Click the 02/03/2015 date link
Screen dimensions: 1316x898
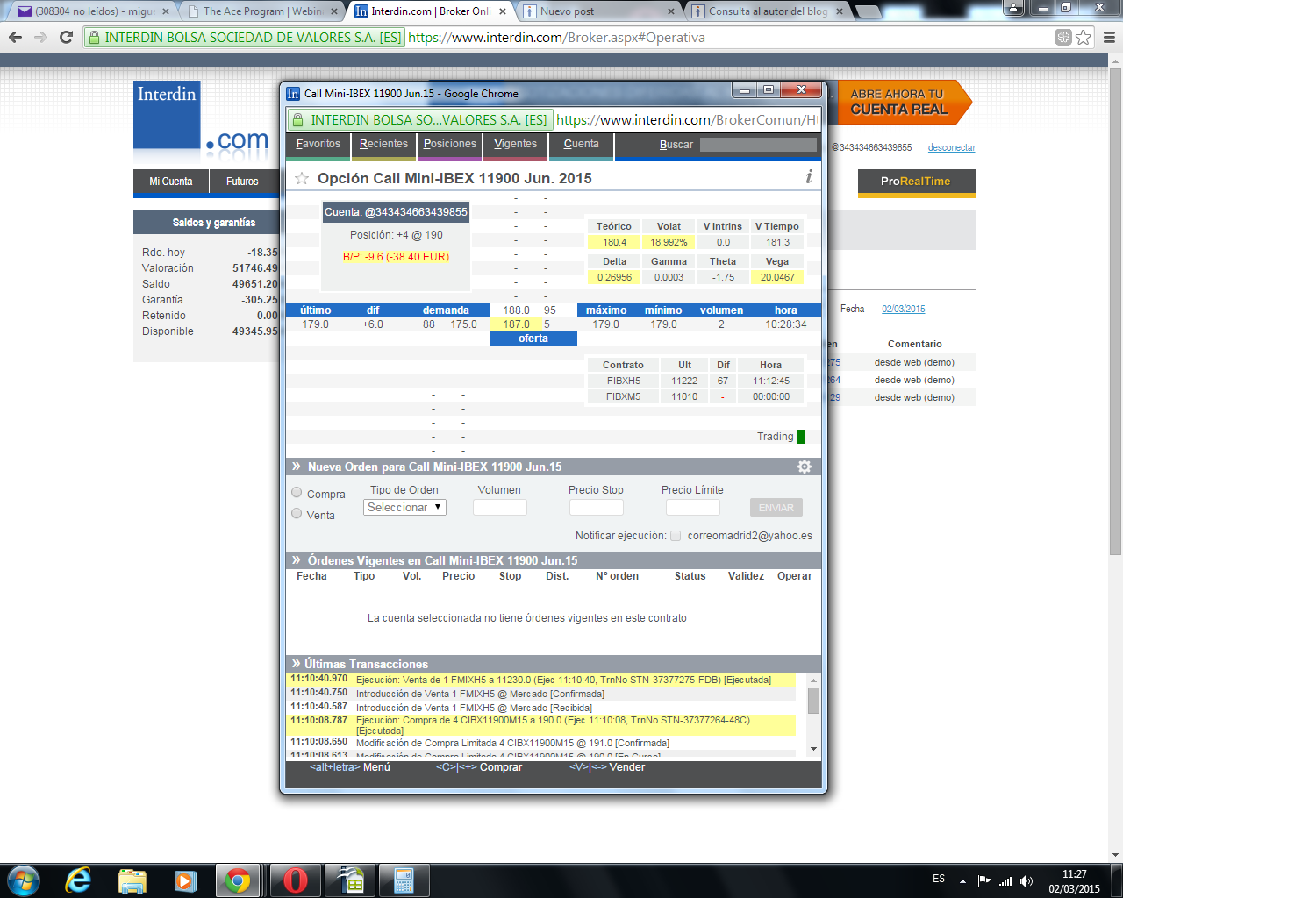904,309
